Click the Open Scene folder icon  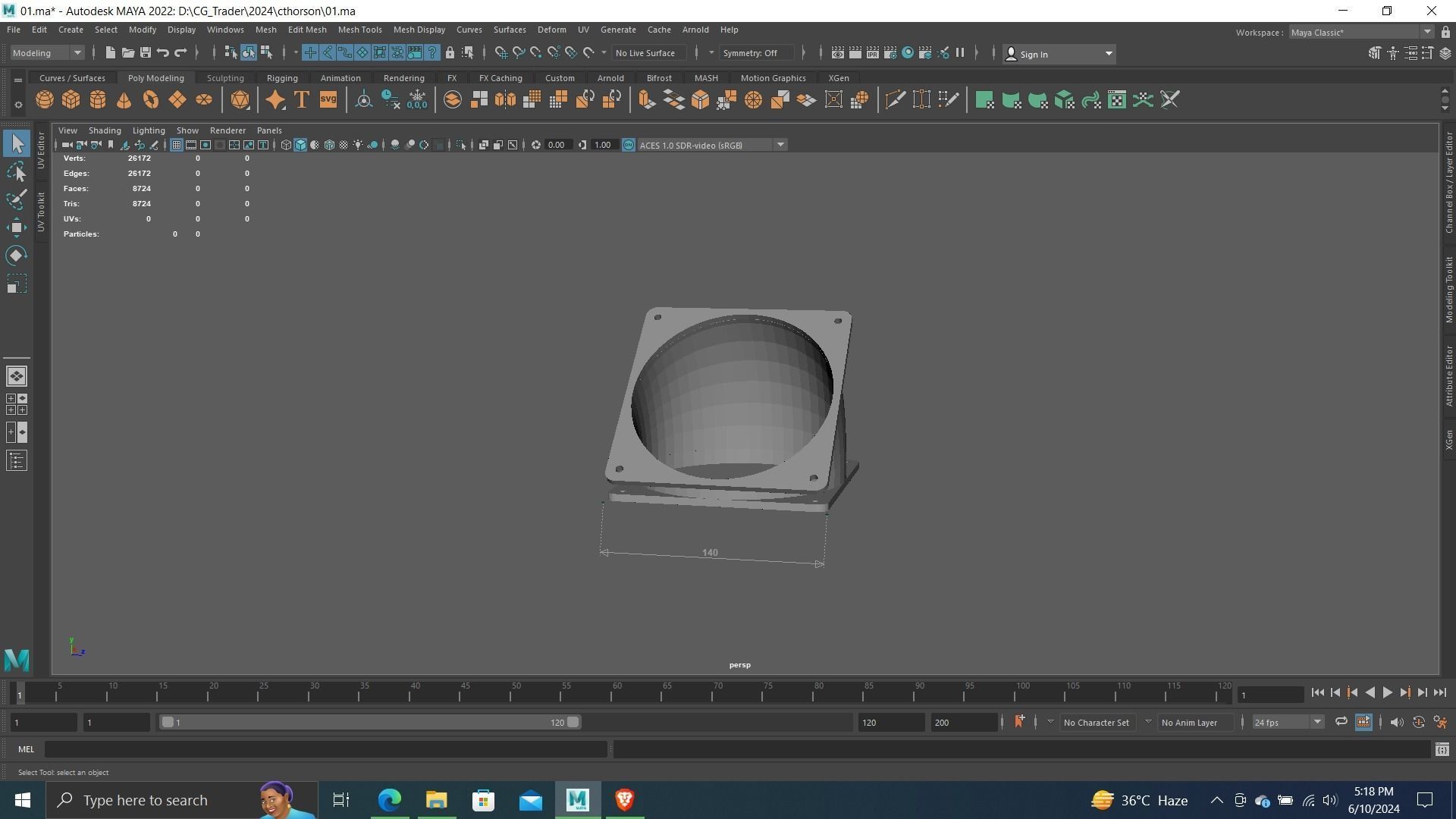click(x=127, y=53)
